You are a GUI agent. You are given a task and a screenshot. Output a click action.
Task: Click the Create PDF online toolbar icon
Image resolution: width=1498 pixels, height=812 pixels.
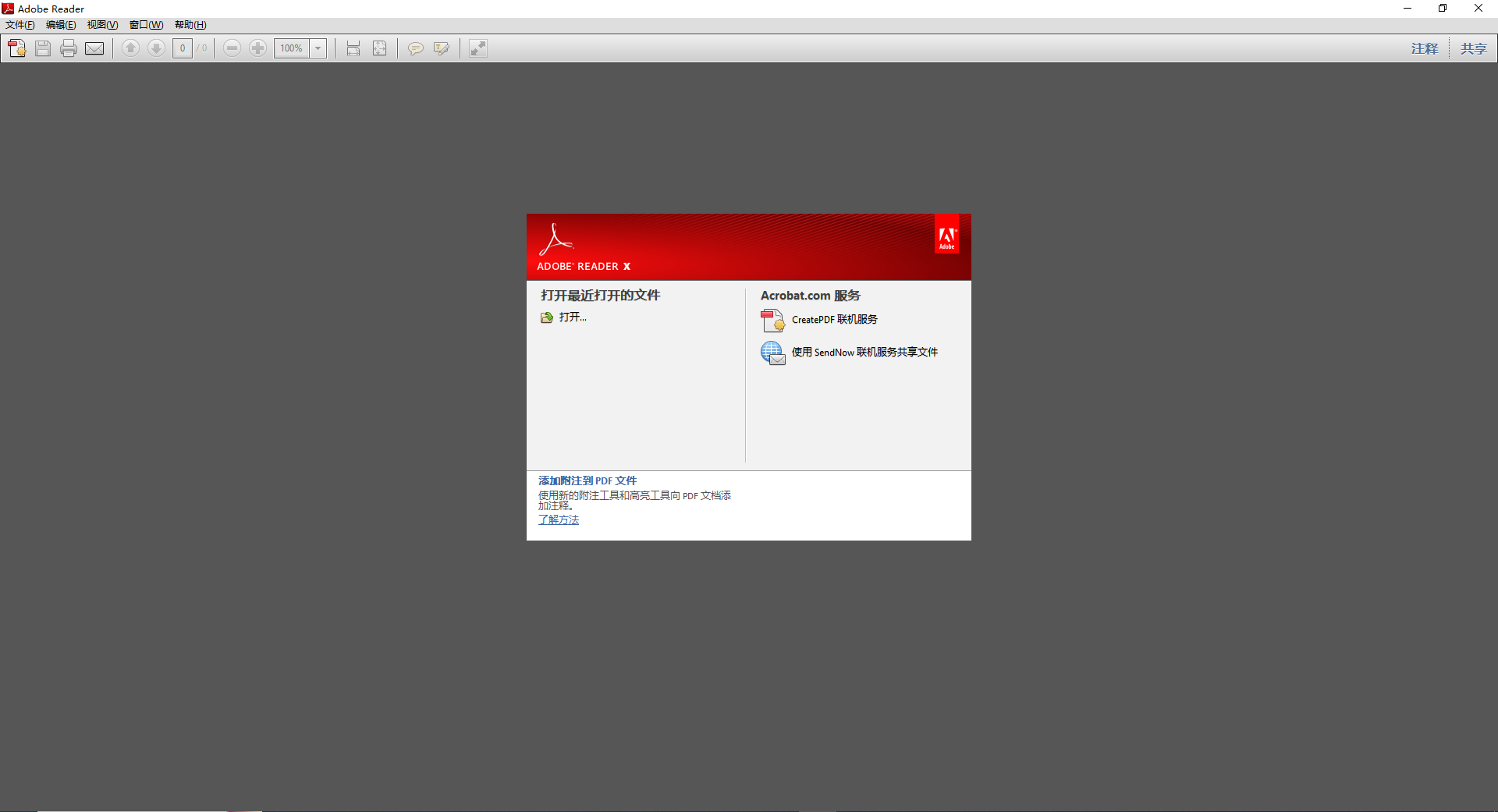[x=17, y=48]
